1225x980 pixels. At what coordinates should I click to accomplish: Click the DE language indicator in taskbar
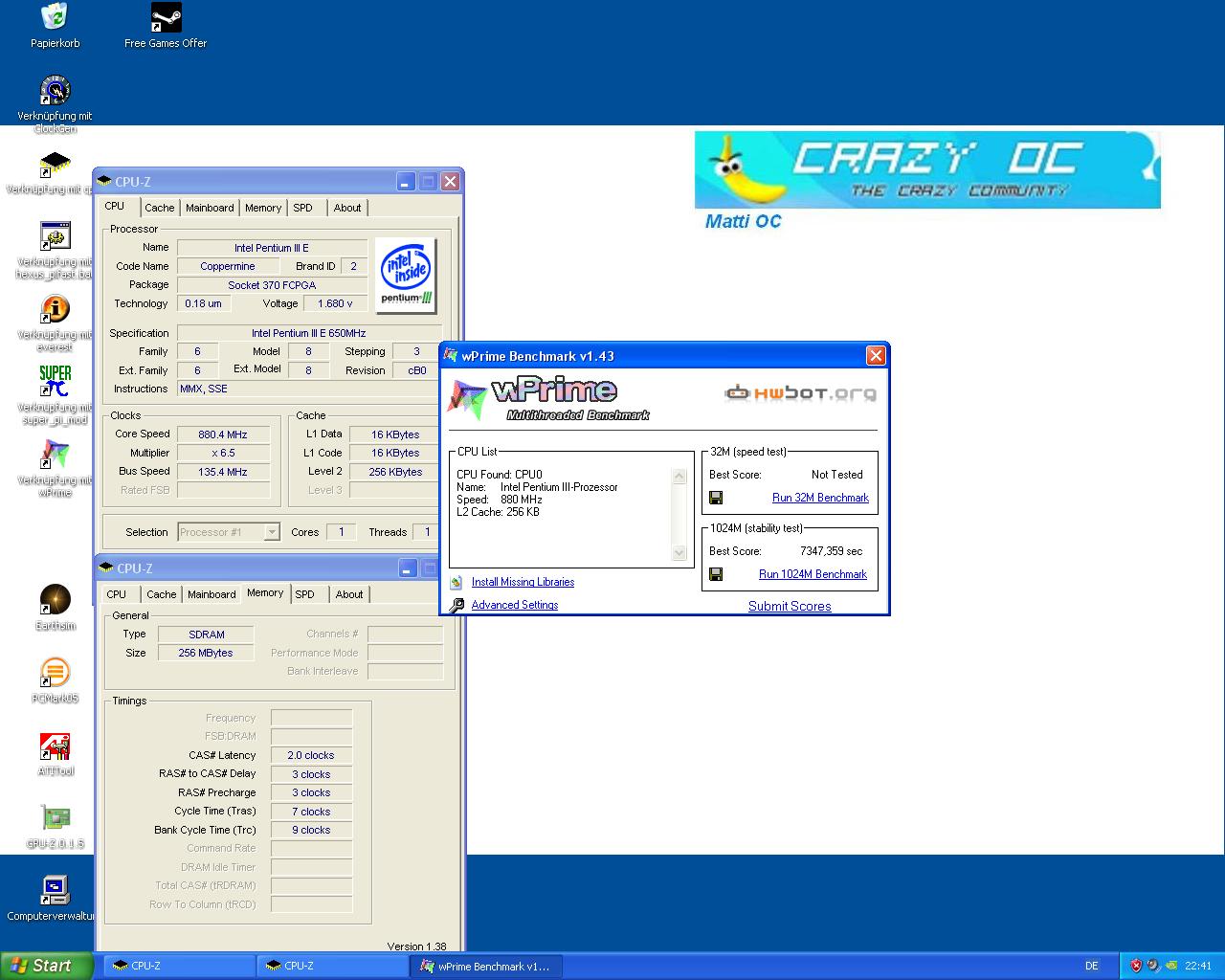tap(1092, 966)
